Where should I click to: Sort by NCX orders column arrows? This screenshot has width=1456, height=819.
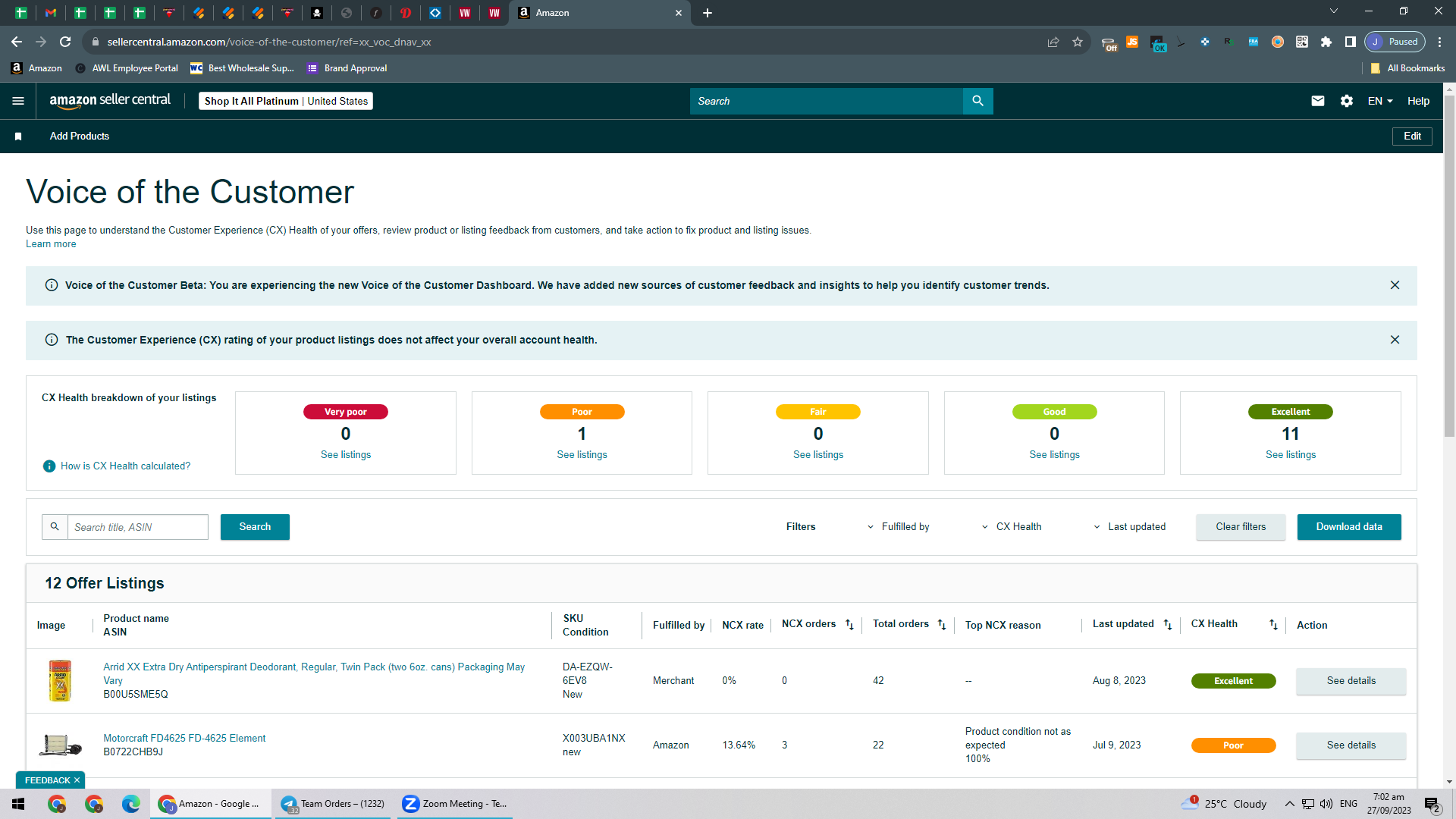point(849,625)
